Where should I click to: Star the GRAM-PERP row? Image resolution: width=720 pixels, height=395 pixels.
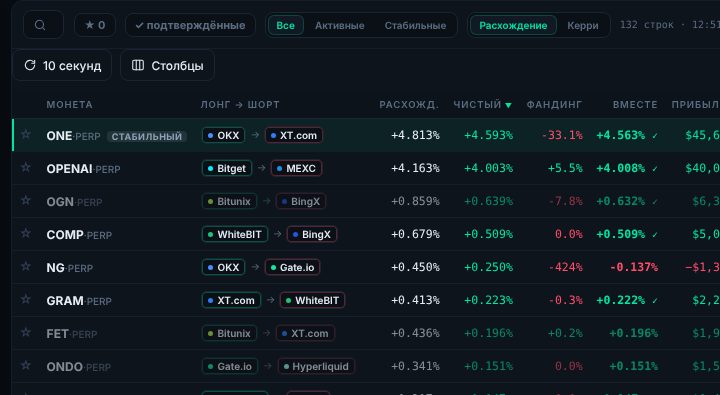(x=26, y=299)
